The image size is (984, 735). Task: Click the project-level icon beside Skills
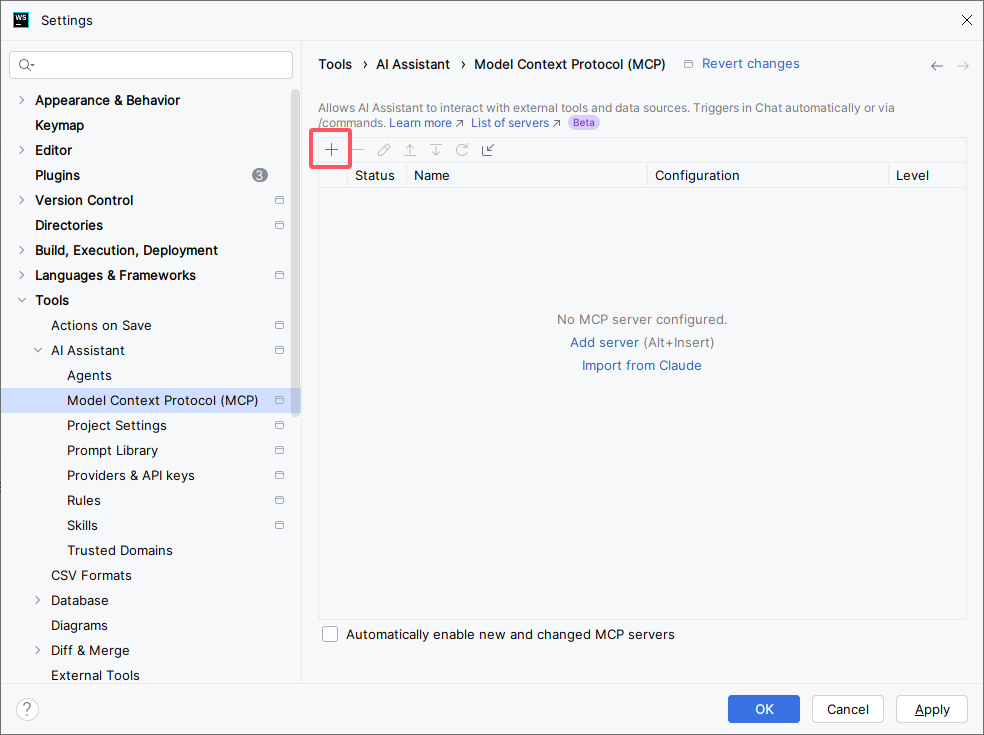point(279,525)
